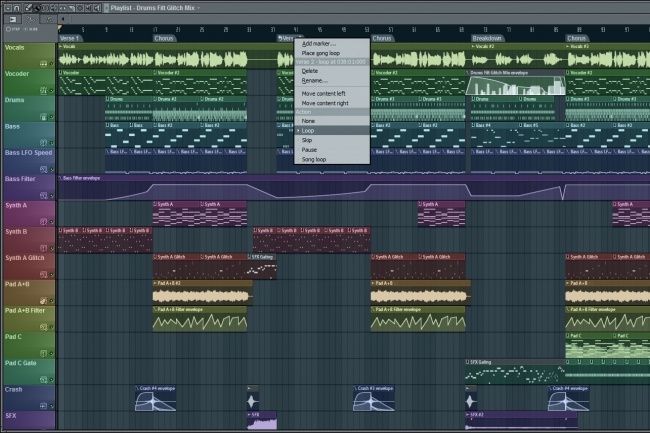Jump to the Verse 1 marker
650x433 pixels.
[x=70, y=38]
